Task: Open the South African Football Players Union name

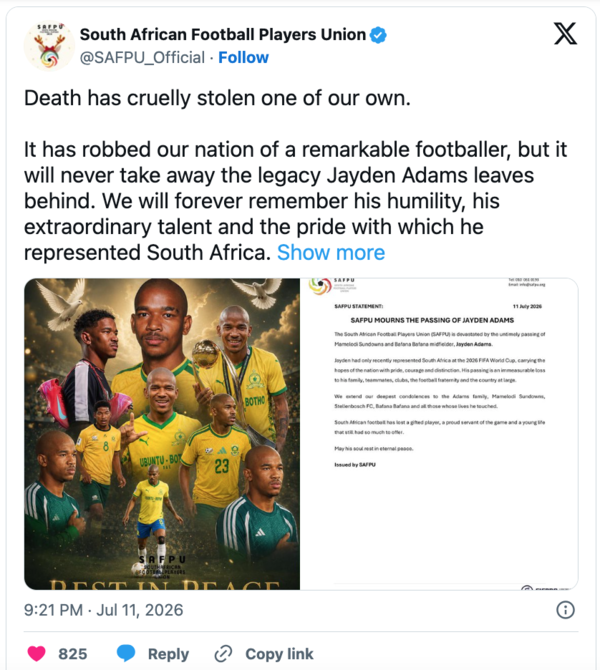Action: tap(223, 35)
